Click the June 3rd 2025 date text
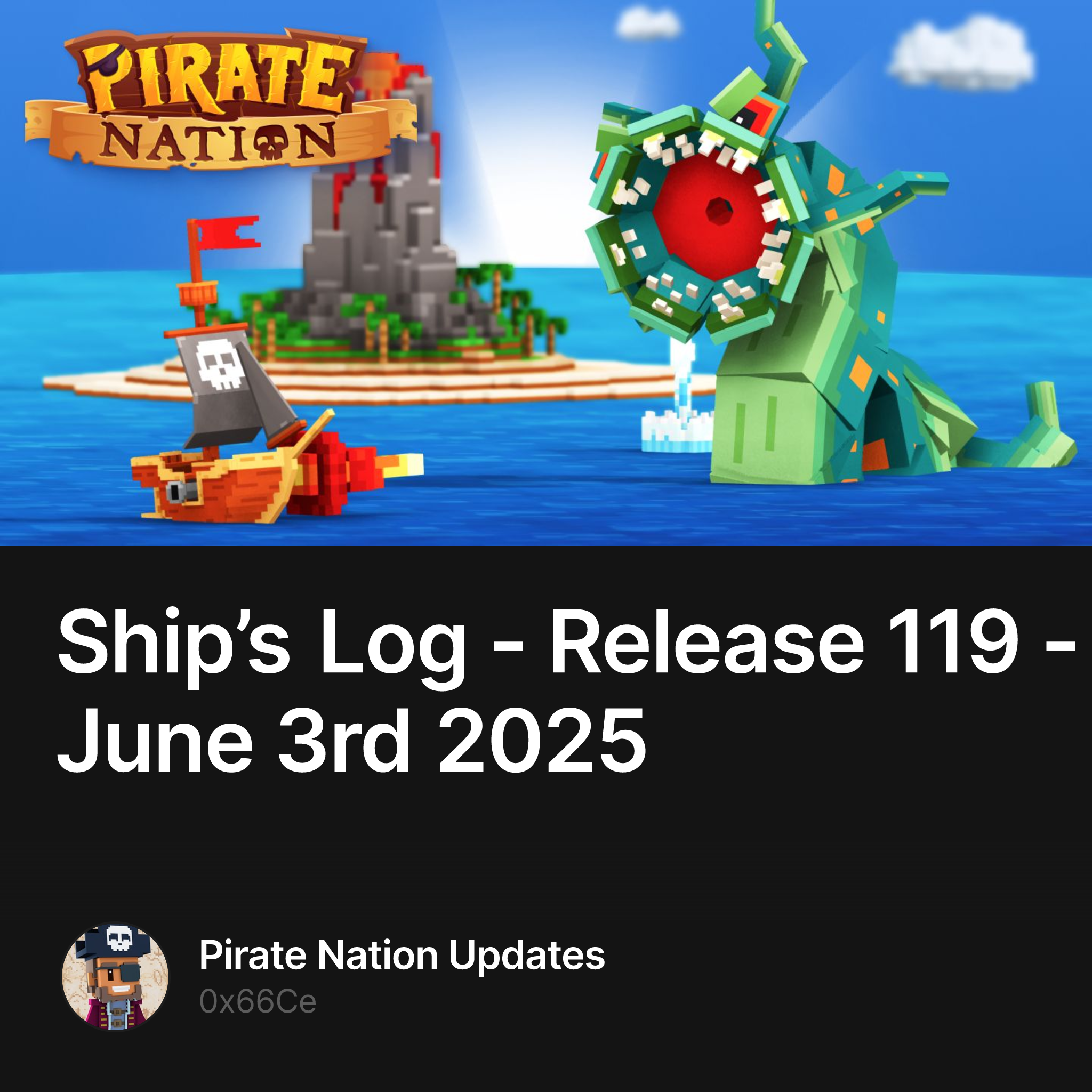Screen dimensions: 1092x1092 (x=351, y=741)
